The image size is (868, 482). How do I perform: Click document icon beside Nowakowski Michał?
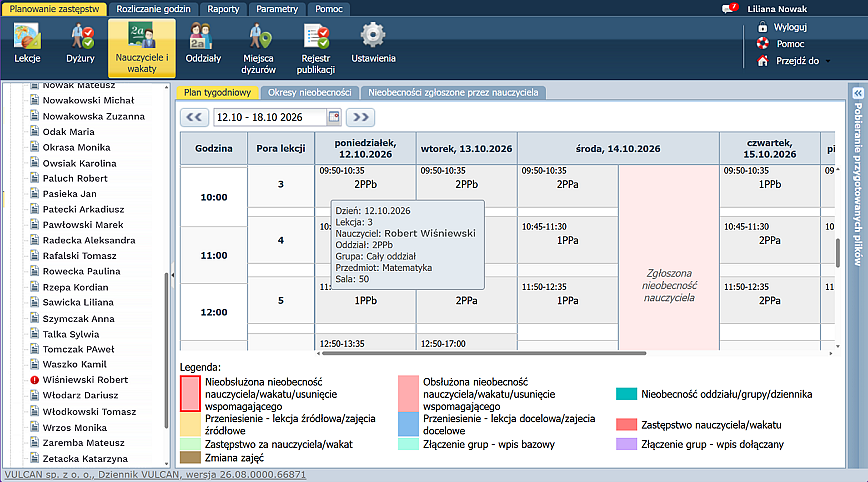(34, 100)
